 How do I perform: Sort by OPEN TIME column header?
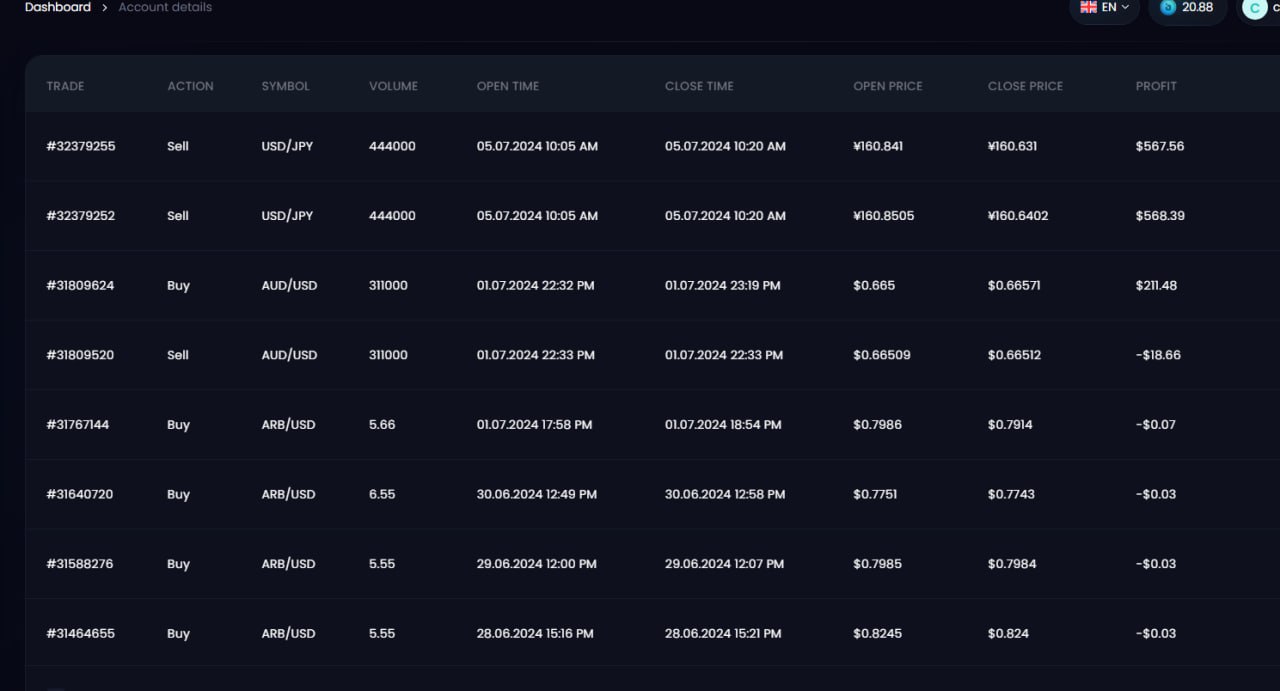(508, 86)
